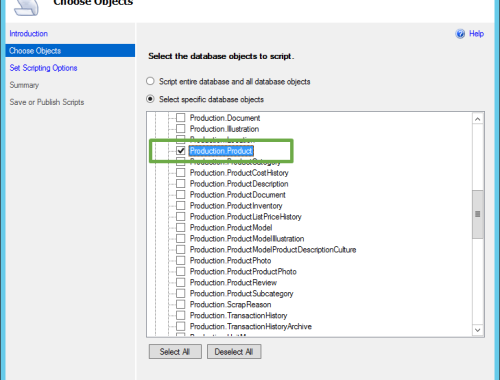Click the scrollbar up arrow
The height and width of the screenshot is (380, 500).
pos(478,119)
